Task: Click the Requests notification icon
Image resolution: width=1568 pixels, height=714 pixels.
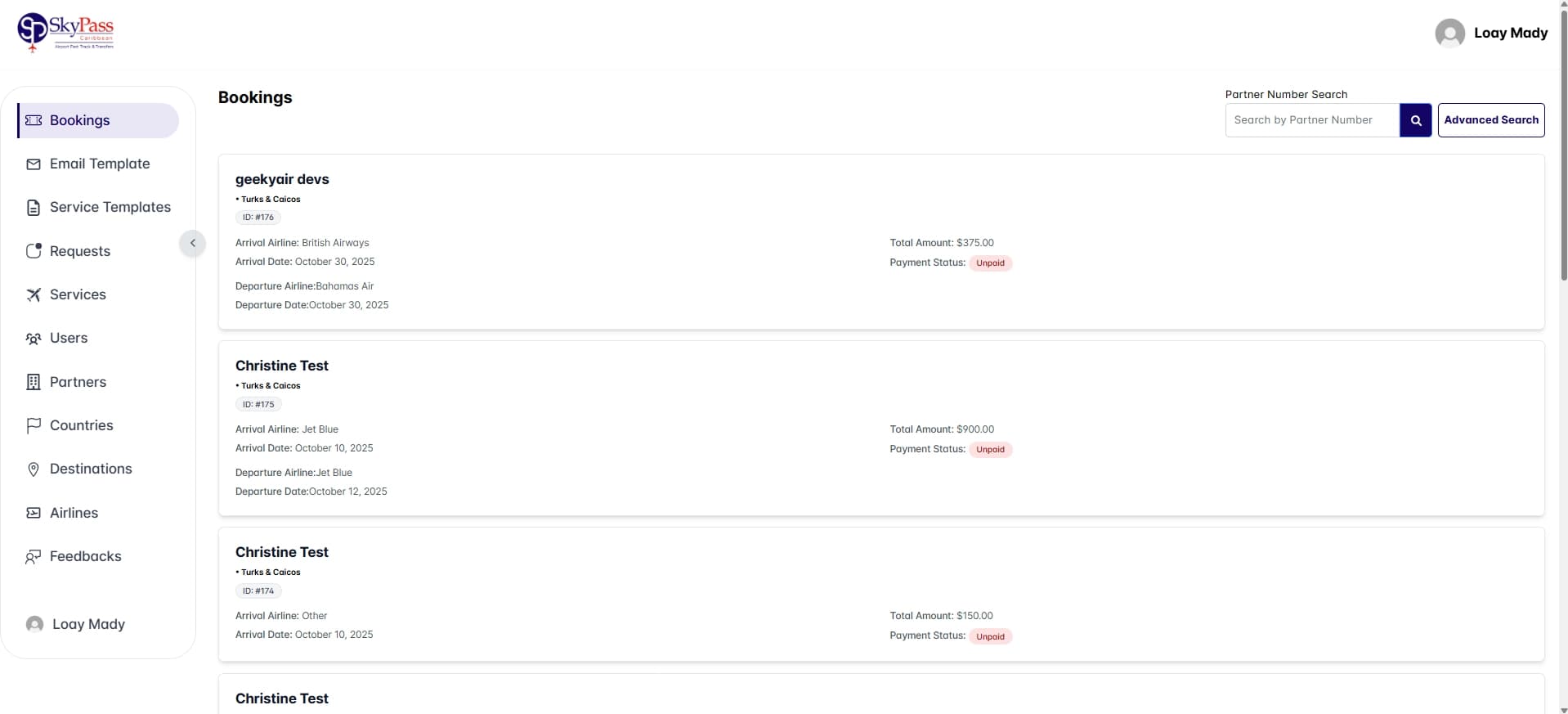Action: click(34, 251)
